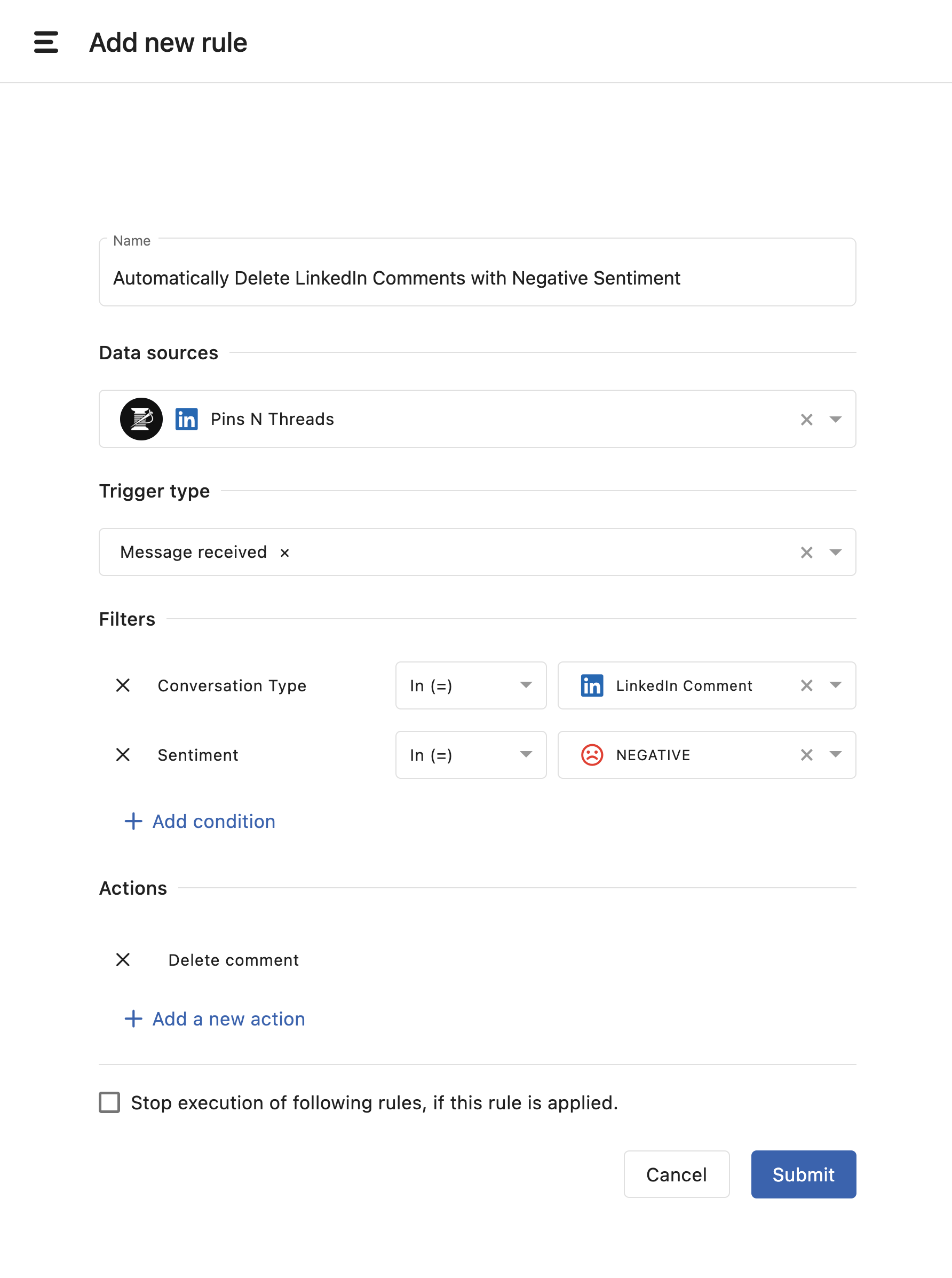
Task: Remove the Conversation Type filter row
Action: click(x=123, y=685)
